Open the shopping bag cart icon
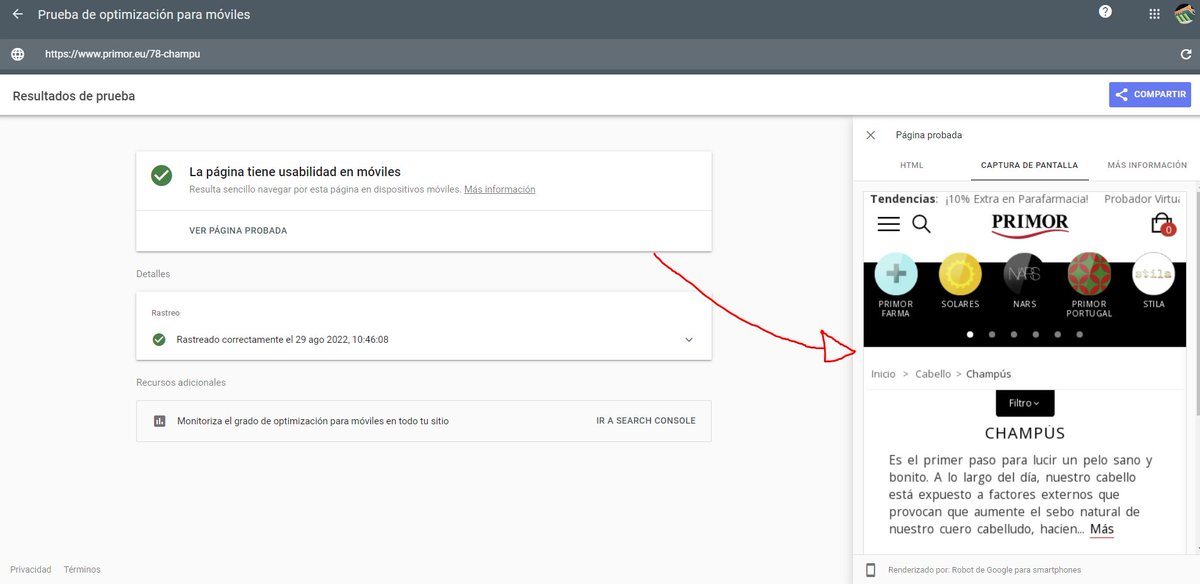This screenshot has width=1200, height=584. point(1162,224)
